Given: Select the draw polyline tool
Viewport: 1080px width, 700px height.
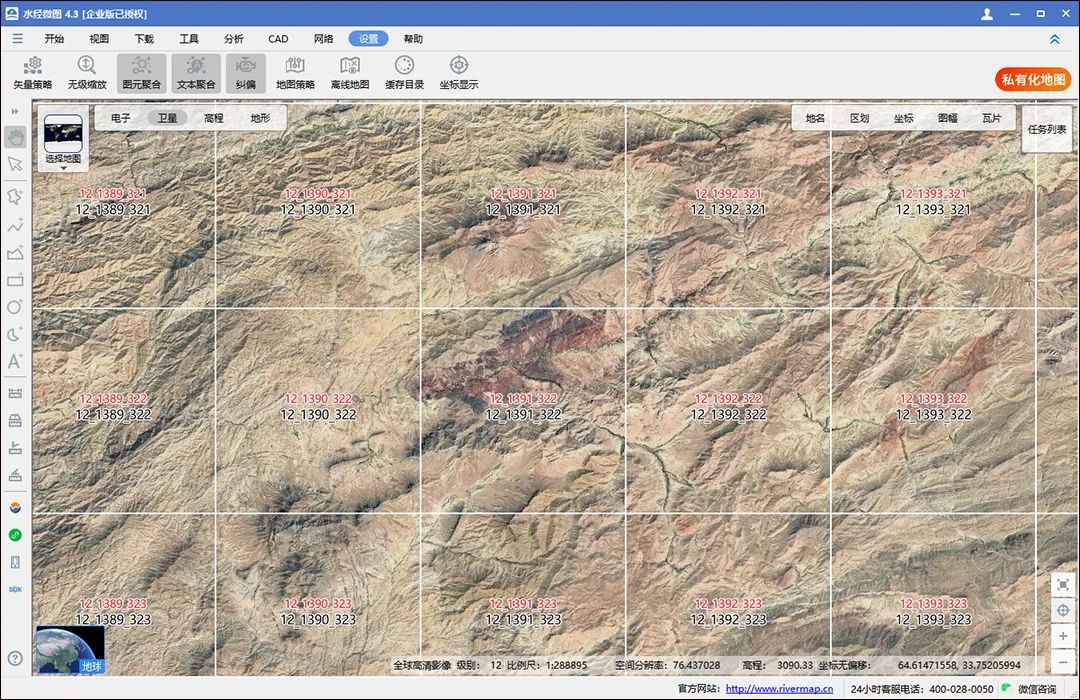Looking at the screenshot, I should coord(15,225).
